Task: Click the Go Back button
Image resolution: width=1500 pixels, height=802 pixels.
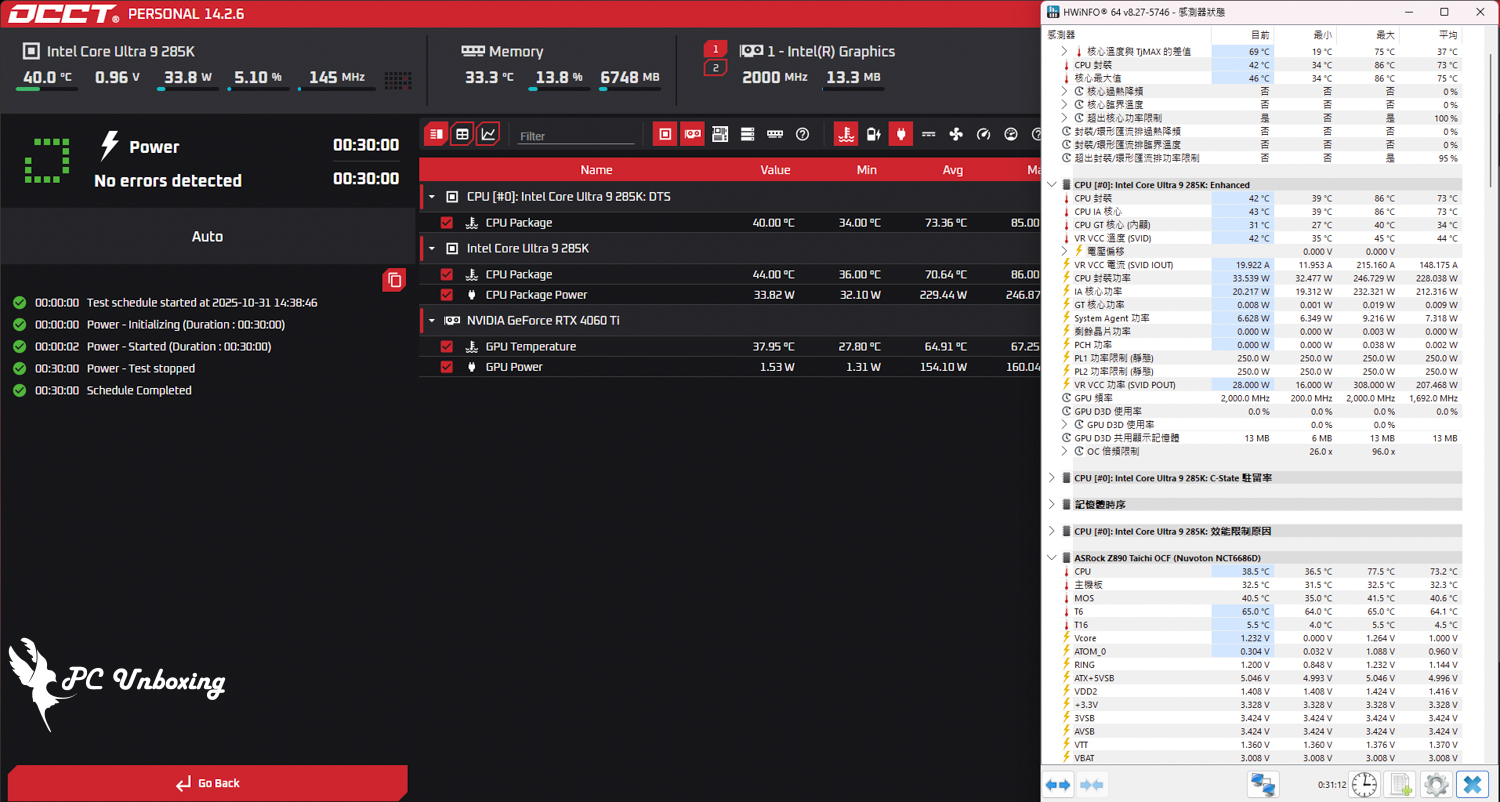Action: [x=208, y=783]
